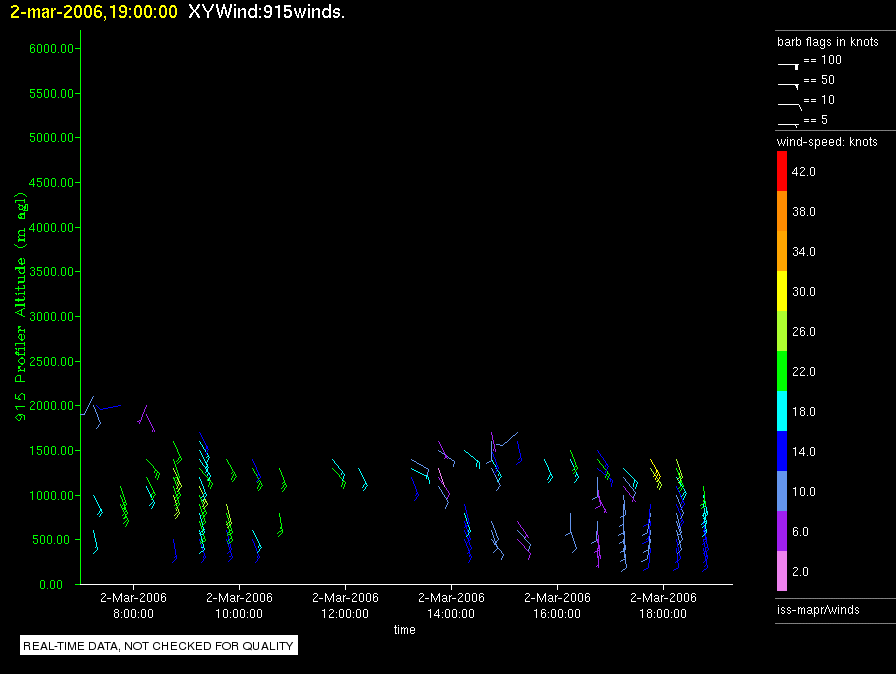The height and width of the screenshot is (674, 896).
Task: Click the green 22.0 knots color swatch
Action: click(782, 371)
